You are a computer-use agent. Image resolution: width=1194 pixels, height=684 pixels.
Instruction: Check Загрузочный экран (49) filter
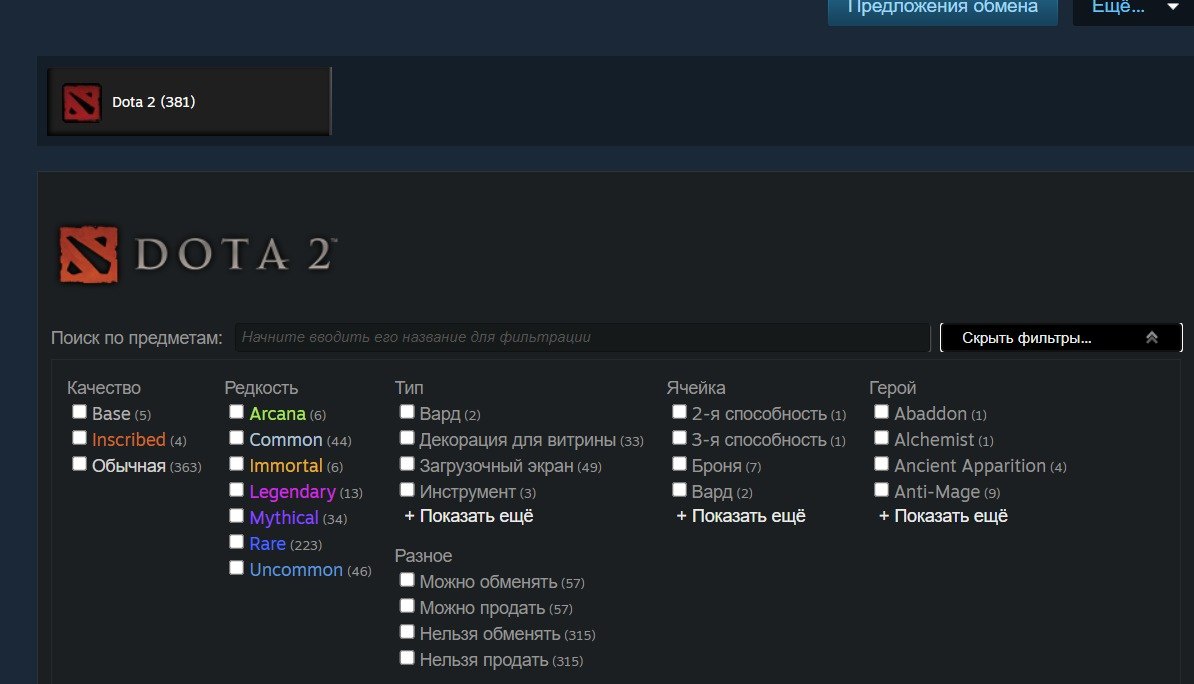tap(407, 464)
